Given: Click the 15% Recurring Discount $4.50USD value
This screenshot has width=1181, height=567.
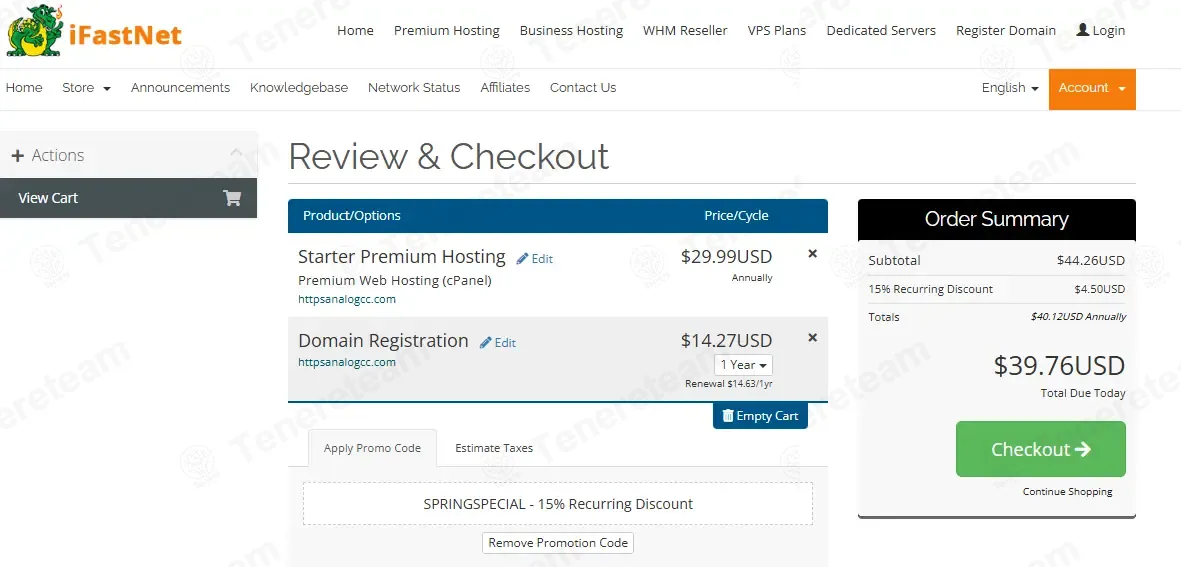Looking at the screenshot, I should click(x=1100, y=289).
